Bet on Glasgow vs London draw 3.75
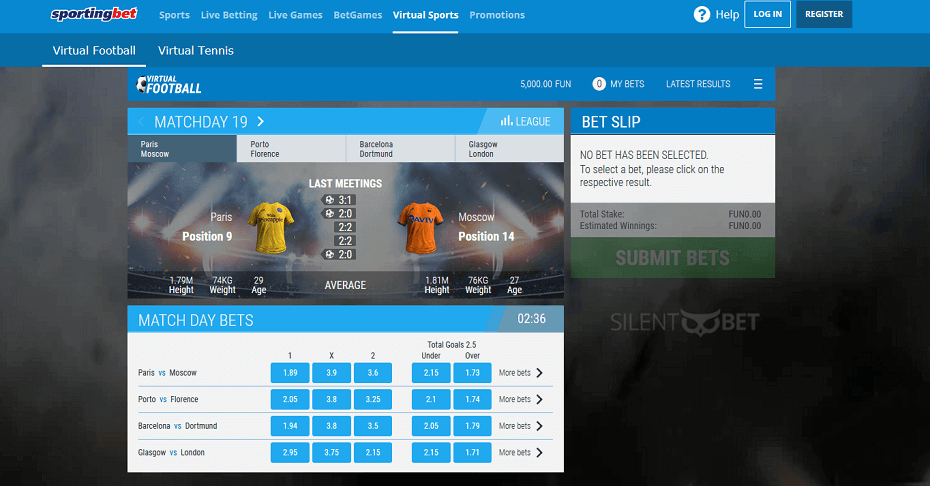930x486 pixels. pos(332,453)
